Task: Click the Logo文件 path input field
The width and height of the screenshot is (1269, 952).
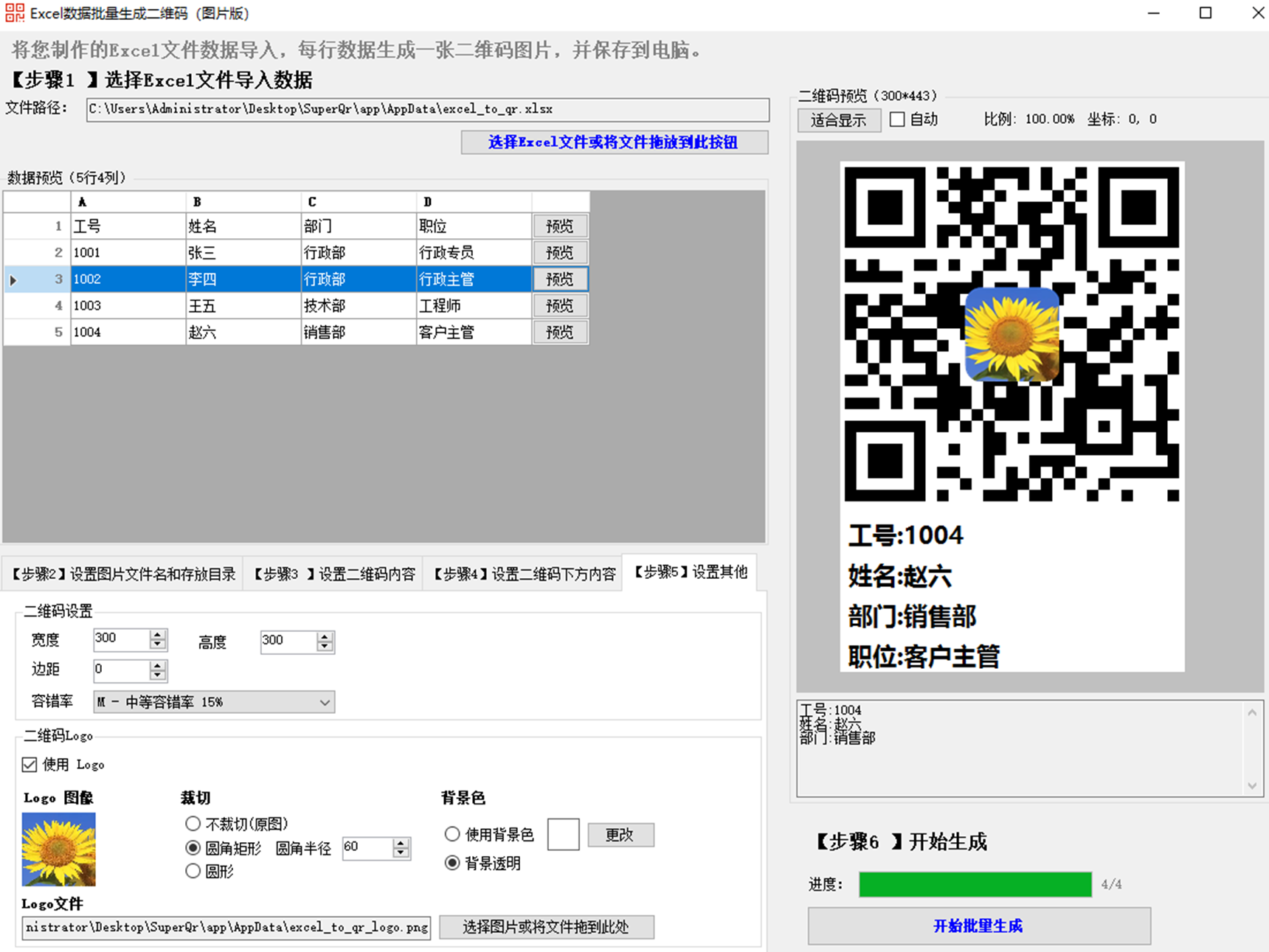Action: 227,927
